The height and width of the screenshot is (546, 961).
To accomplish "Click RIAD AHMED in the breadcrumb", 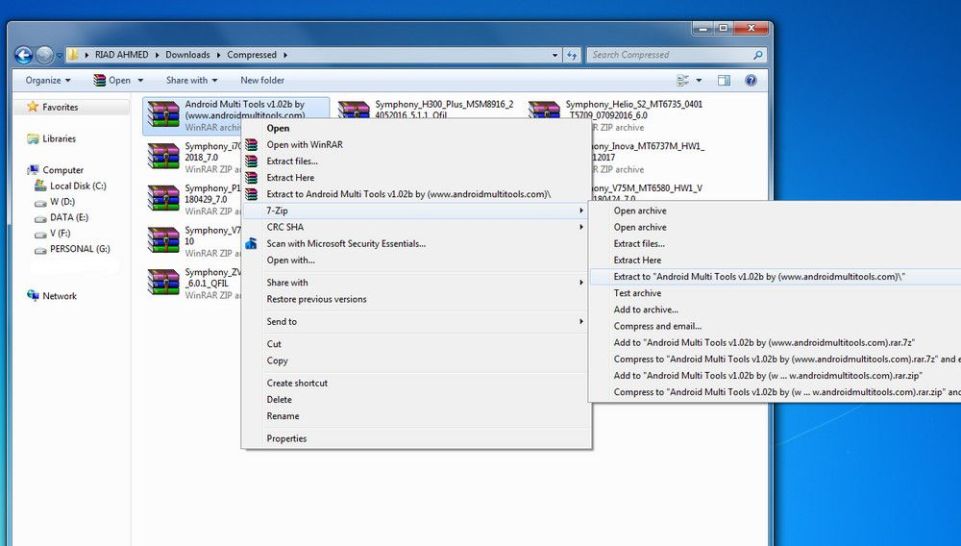I will [121, 55].
